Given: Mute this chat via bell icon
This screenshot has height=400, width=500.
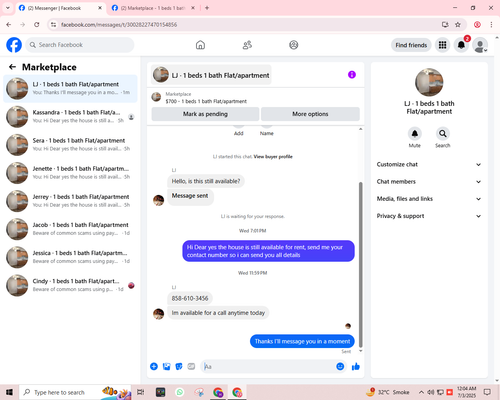Looking at the screenshot, I should point(415,134).
